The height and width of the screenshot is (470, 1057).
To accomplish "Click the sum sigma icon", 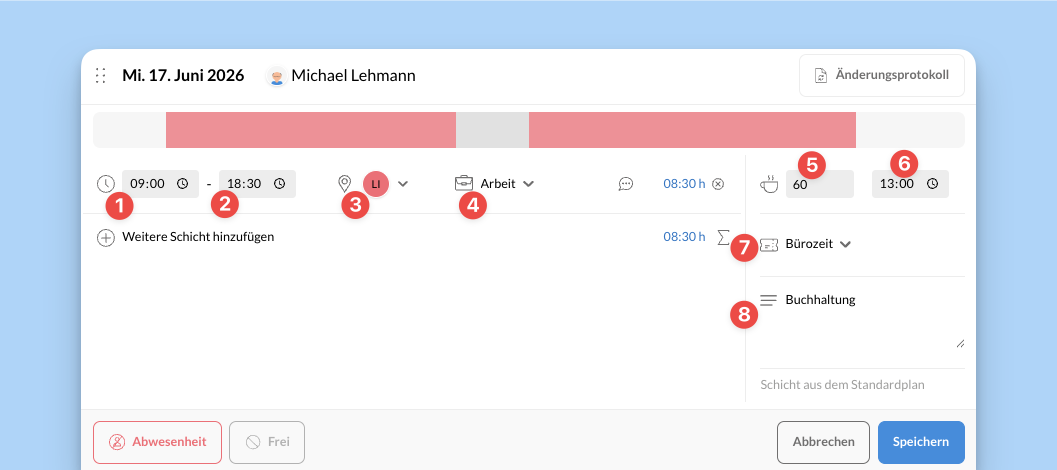I will pyautogui.click(x=723, y=237).
